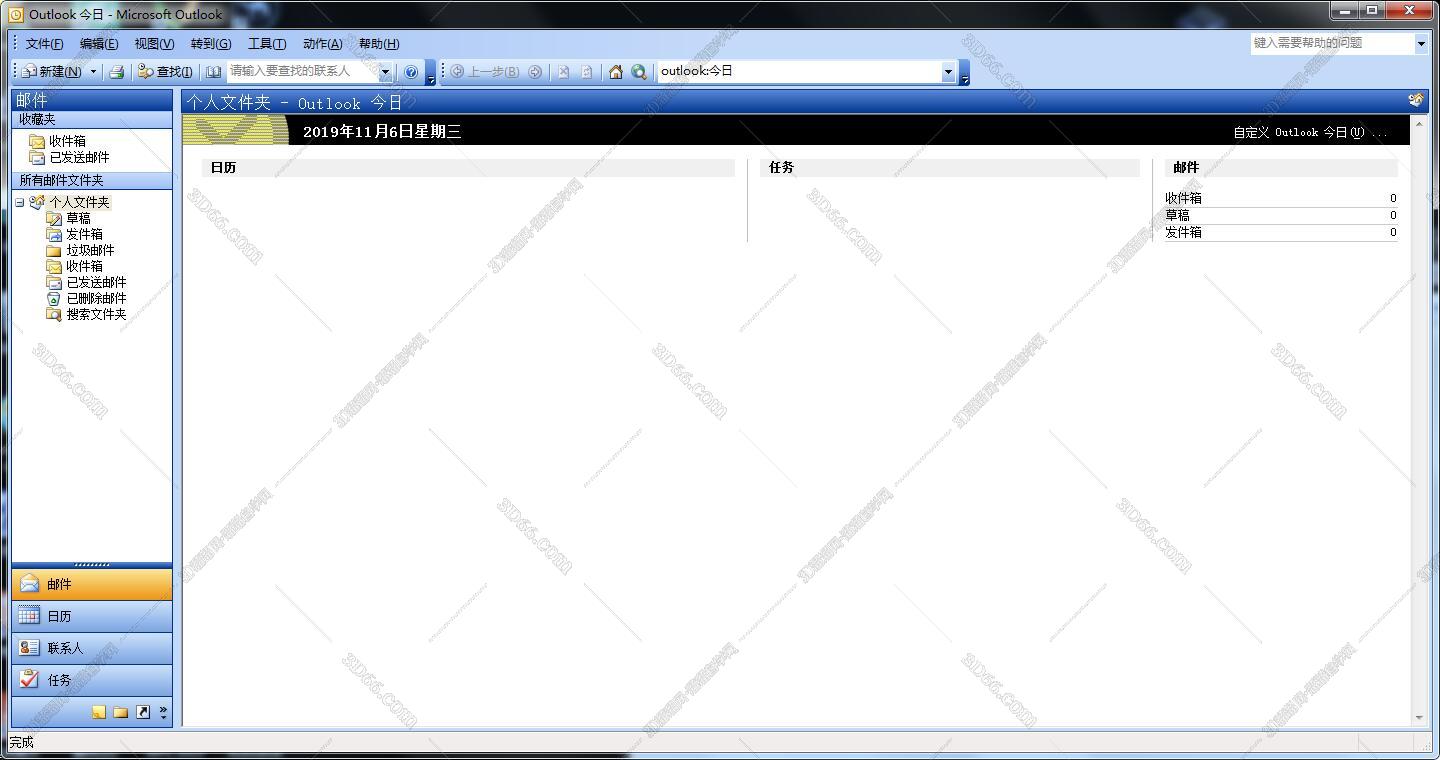Viewport: 1440px width, 760px height.
Task: Open the 转到(G) menu
Action: click(x=210, y=44)
